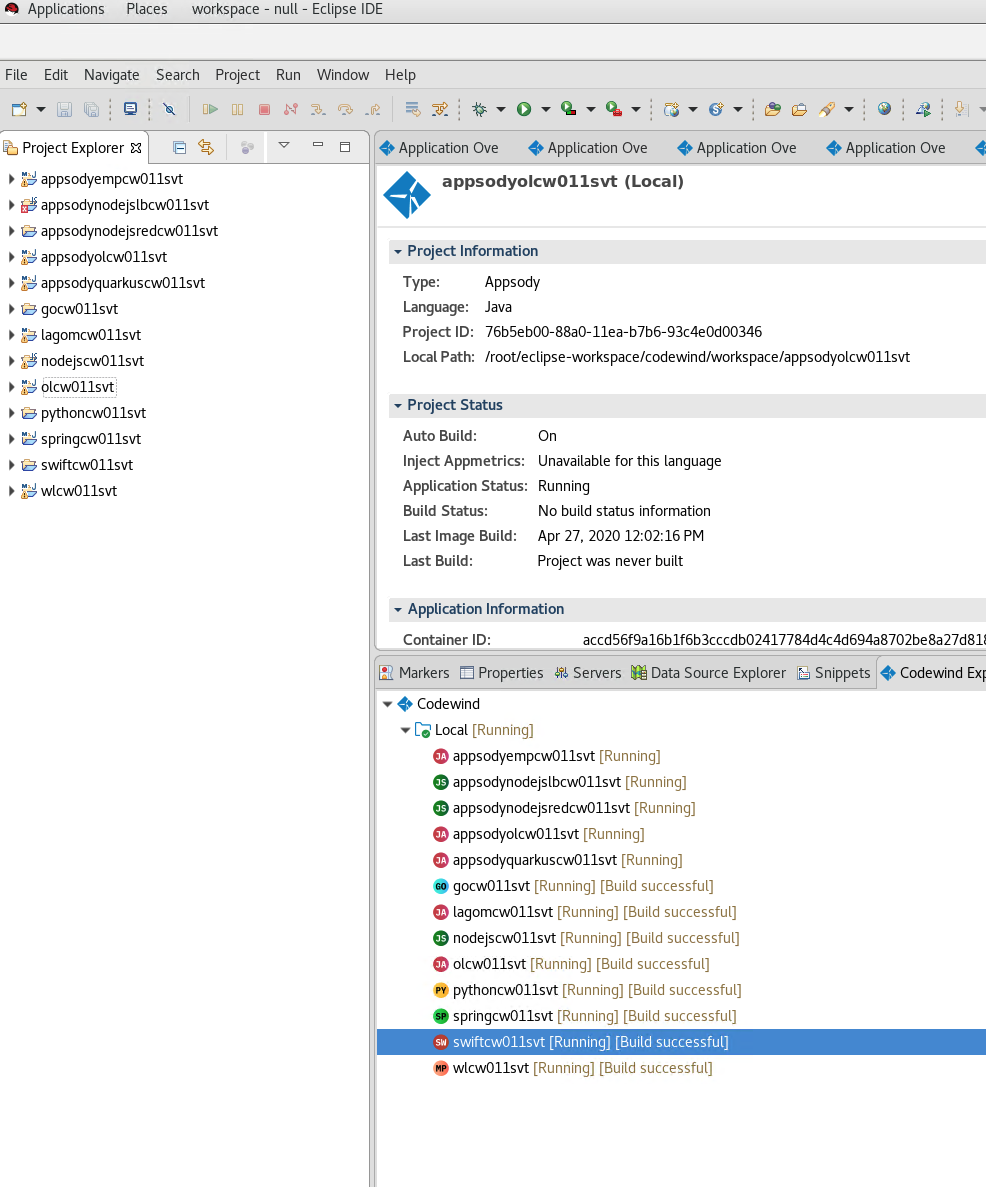Expand the gocw011svt project
The width and height of the screenshot is (986, 1187).
[10, 309]
